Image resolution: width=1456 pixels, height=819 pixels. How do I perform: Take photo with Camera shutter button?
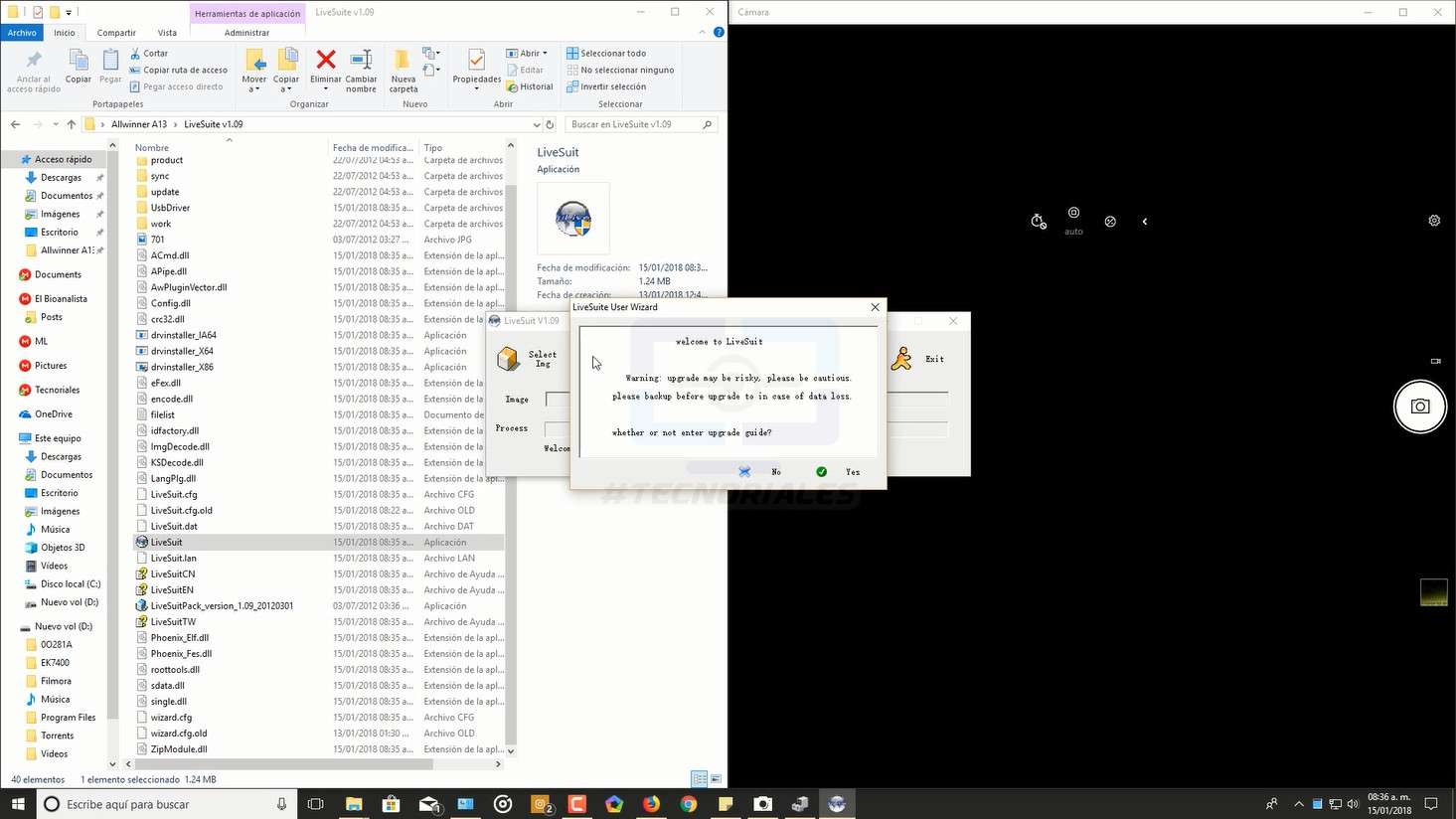(x=1420, y=407)
